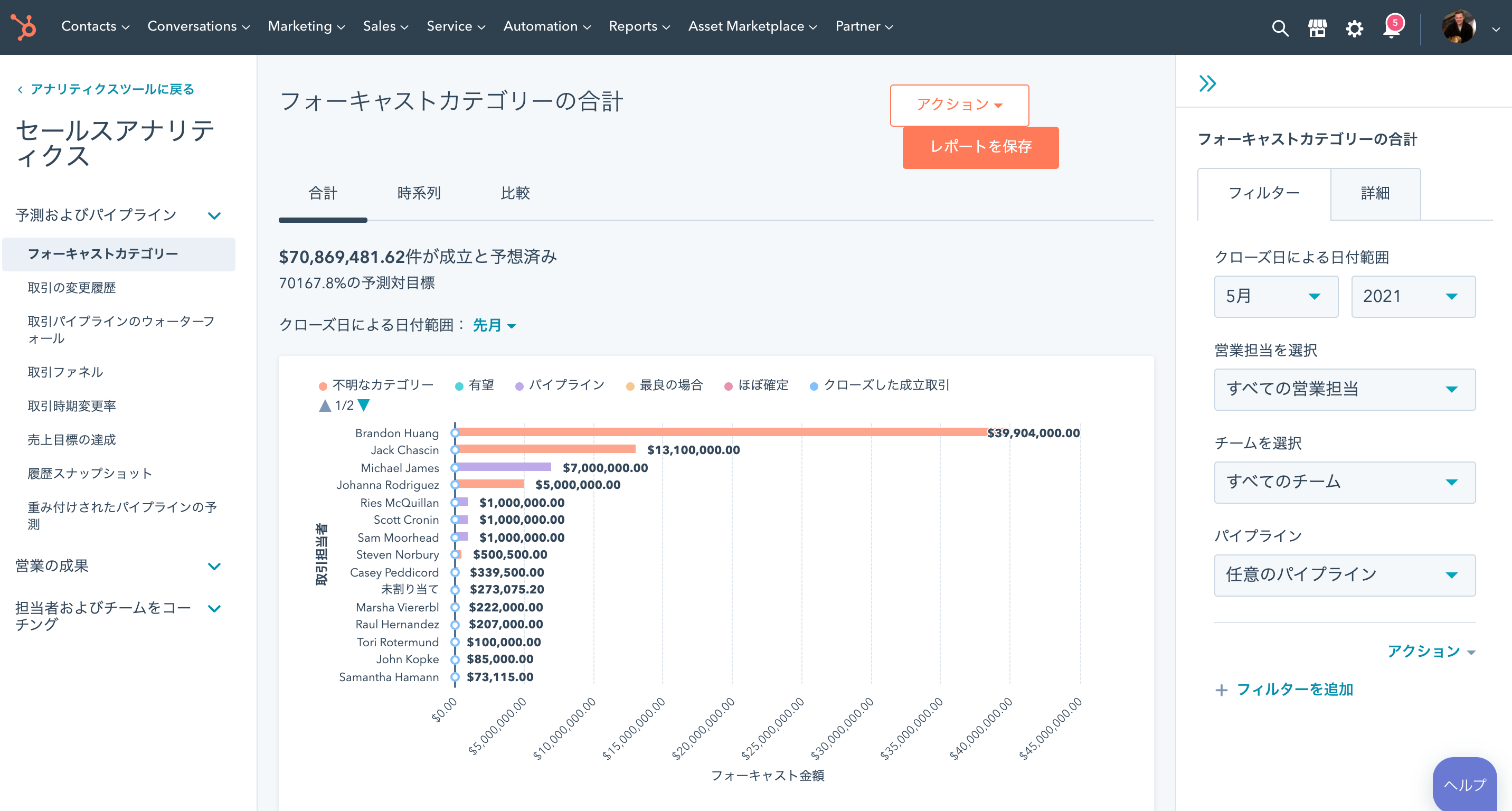The width and height of the screenshot is (1512, 811).
Task: Collapse the 予測およびパイプライン section
Action: pyautogui.click(x=118, y=215)
